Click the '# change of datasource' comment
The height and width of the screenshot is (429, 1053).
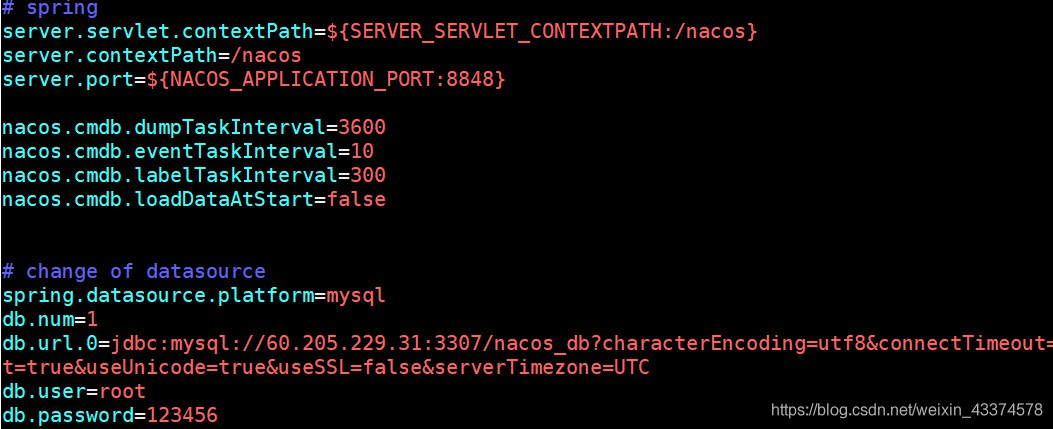point(133,271)
